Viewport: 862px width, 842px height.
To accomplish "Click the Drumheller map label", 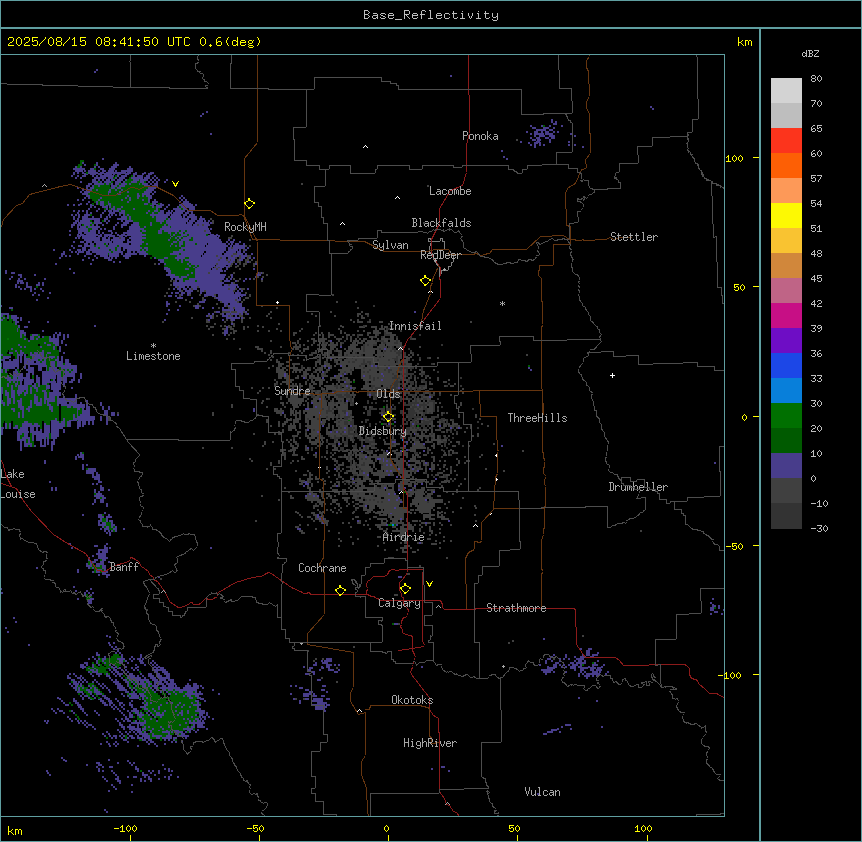I will coord(638,487).
